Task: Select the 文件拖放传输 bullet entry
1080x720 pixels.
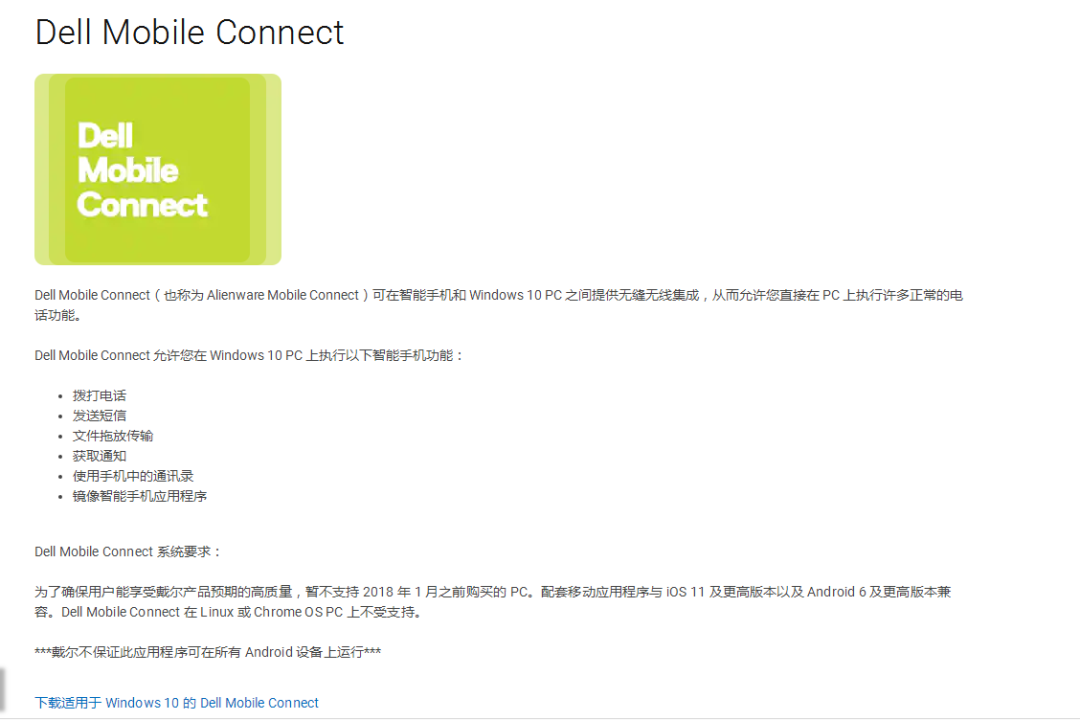Action: pyautogui.click(x=113, y=436)
